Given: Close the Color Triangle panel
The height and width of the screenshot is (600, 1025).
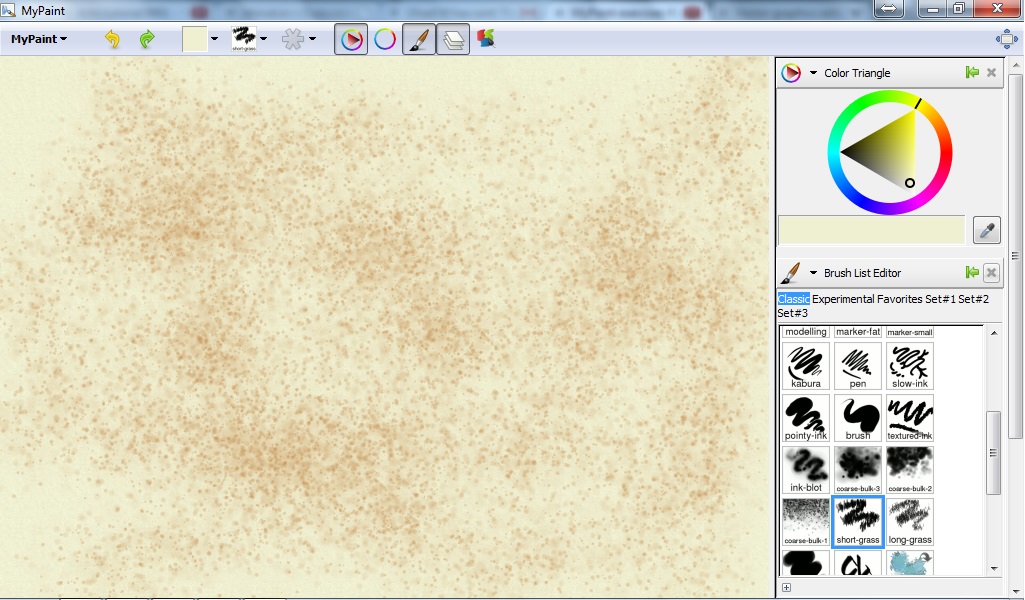Looking at the screenshot, I should click(992, 73).
